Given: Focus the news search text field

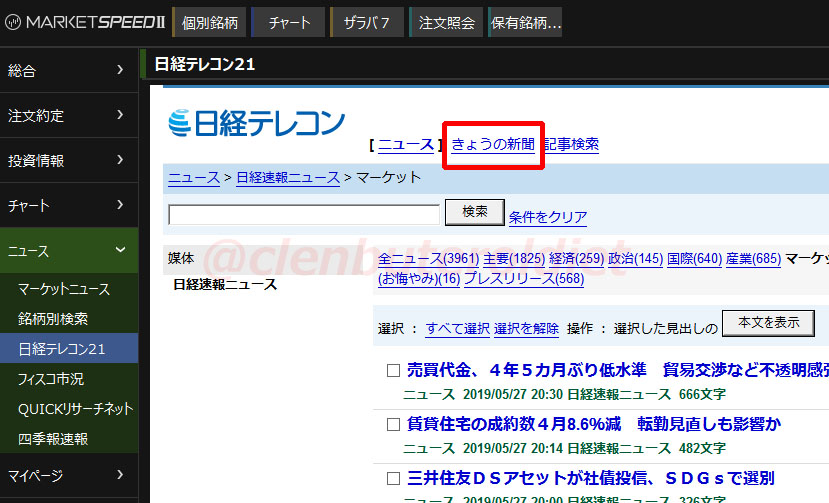Looking at the screenshot, I should point(304,215).
